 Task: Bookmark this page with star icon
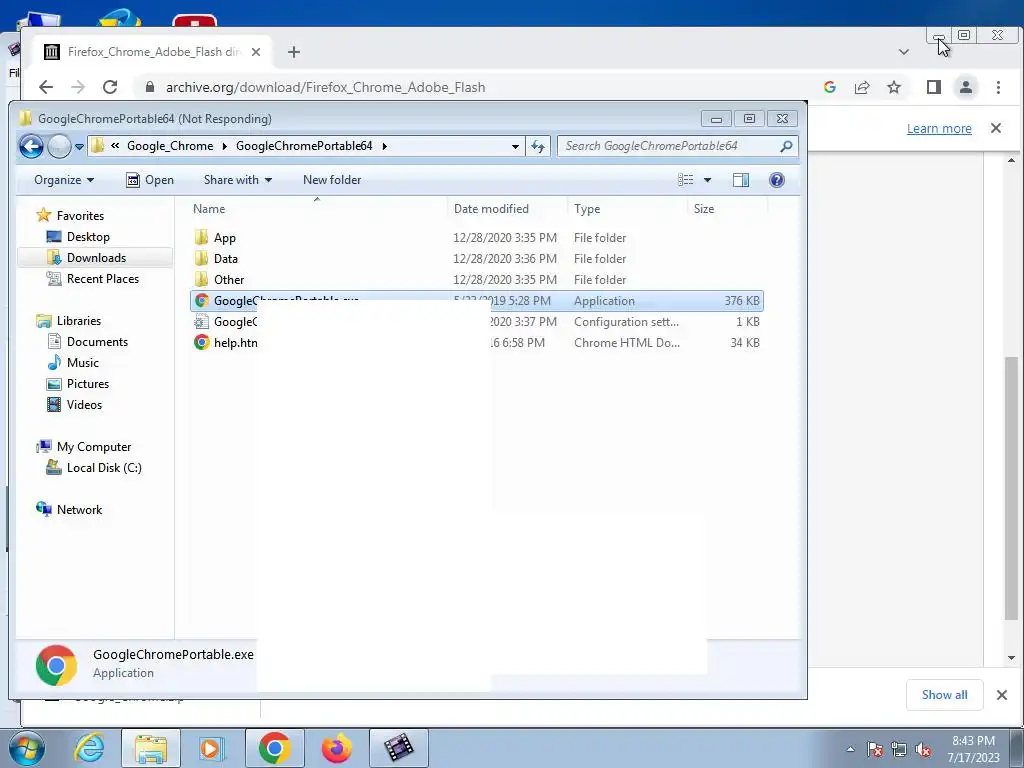click(894, 87)
